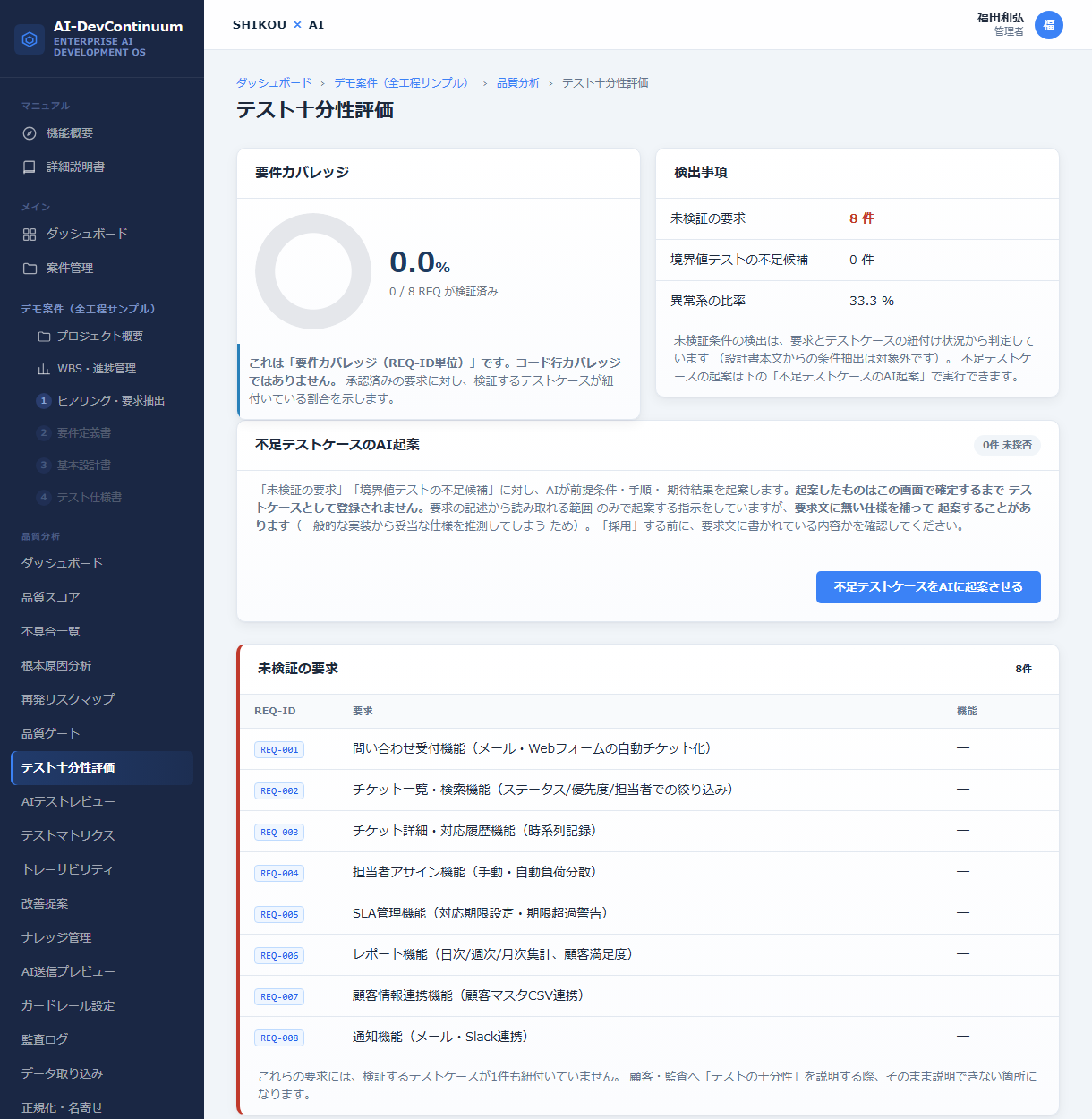Click the folder icon beside 案件管理

click(30, 269)
